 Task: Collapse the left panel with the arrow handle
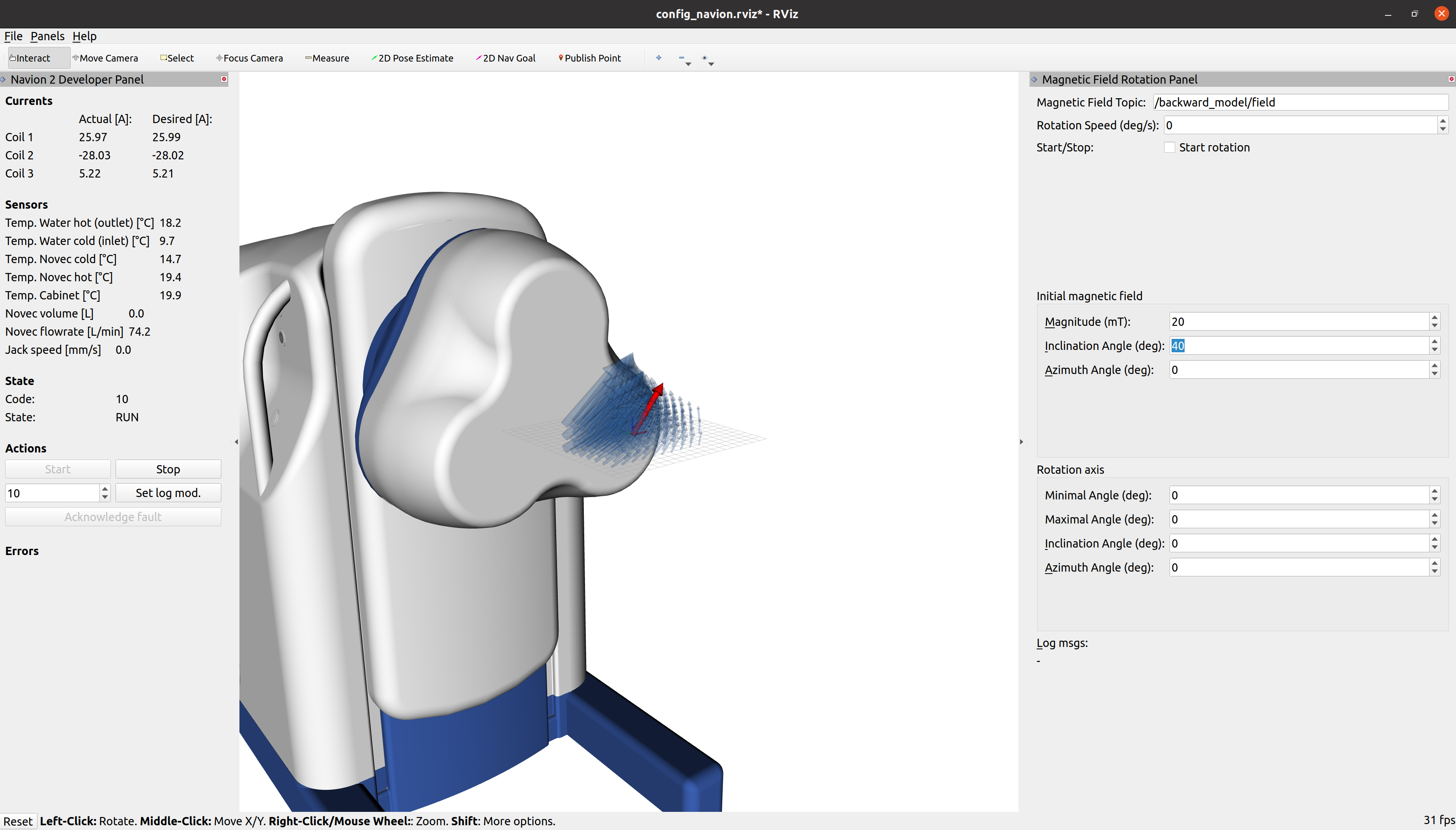[236, 442]
